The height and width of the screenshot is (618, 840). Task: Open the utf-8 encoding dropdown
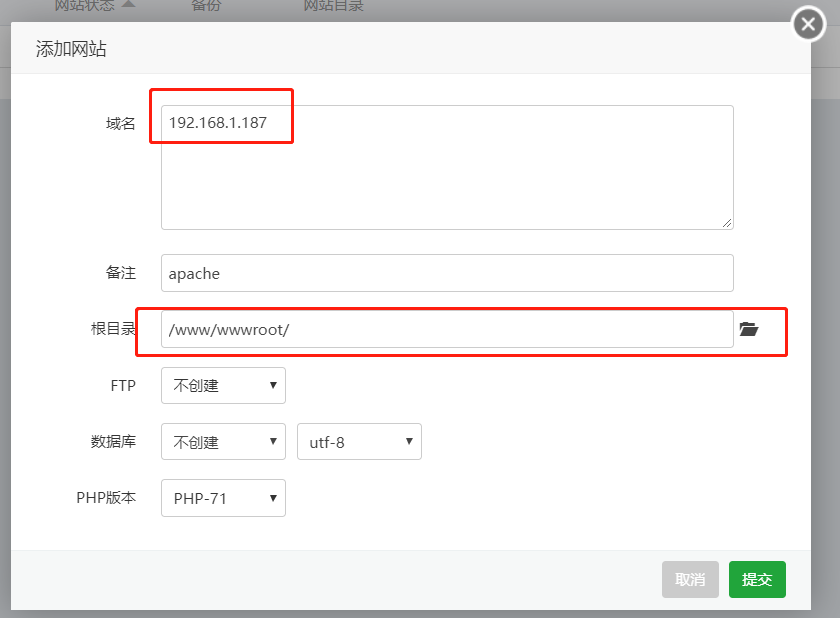point(359,442)
